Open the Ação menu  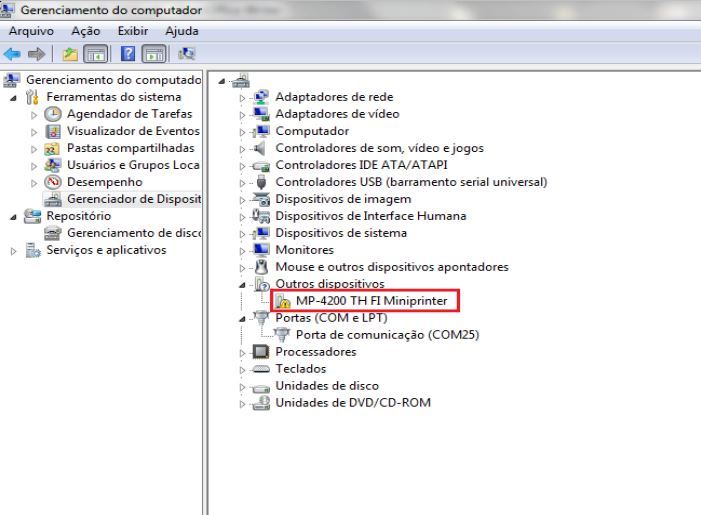pos(72,31)
